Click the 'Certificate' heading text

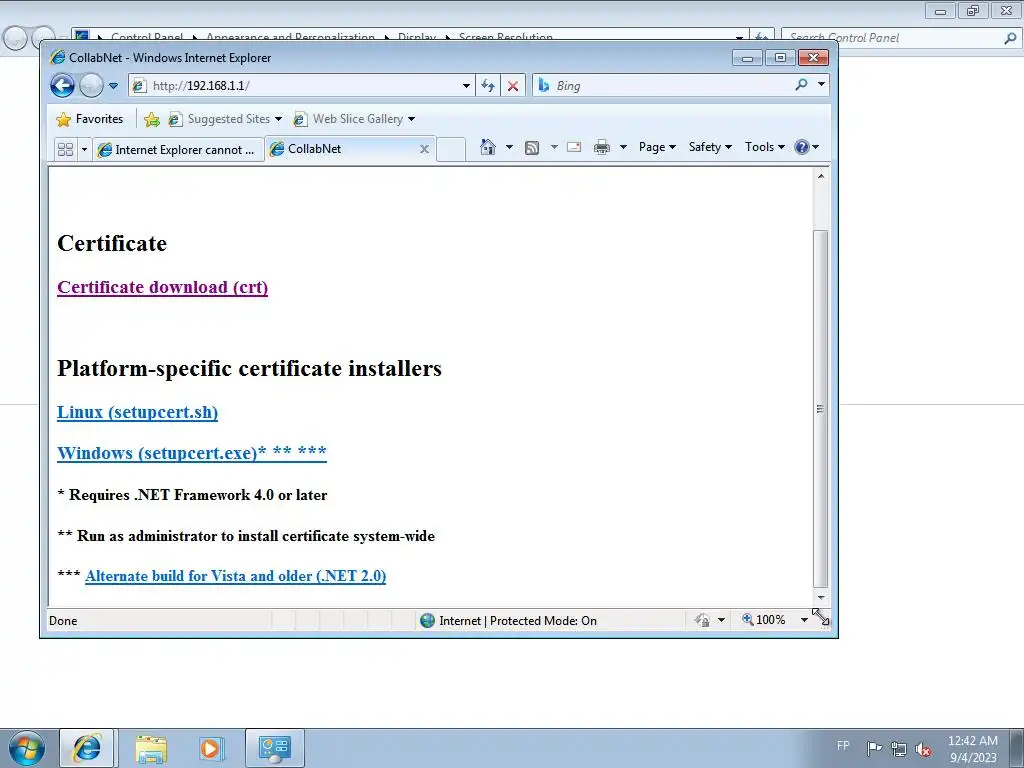click(112, 244)
